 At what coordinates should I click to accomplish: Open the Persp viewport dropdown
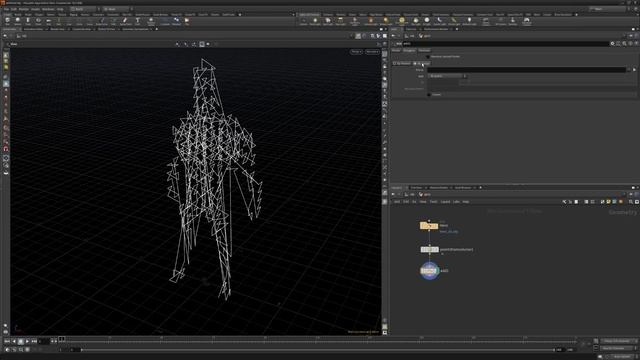pyautogui.click(x=356, y=52)
